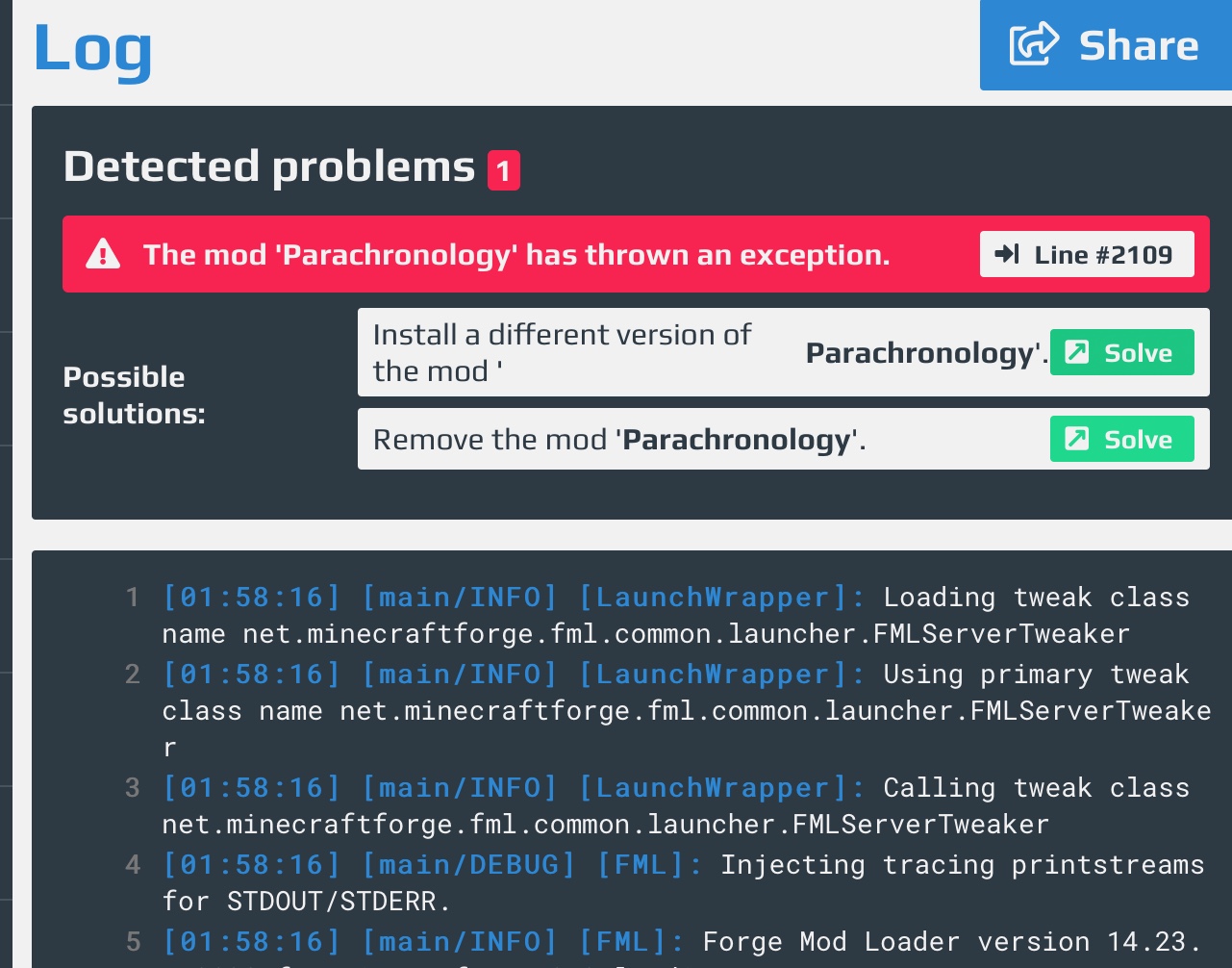The width and height of the screenshot is (1232, 968).
Task: Click the 'Detected problems' heading
Action: 269,166
